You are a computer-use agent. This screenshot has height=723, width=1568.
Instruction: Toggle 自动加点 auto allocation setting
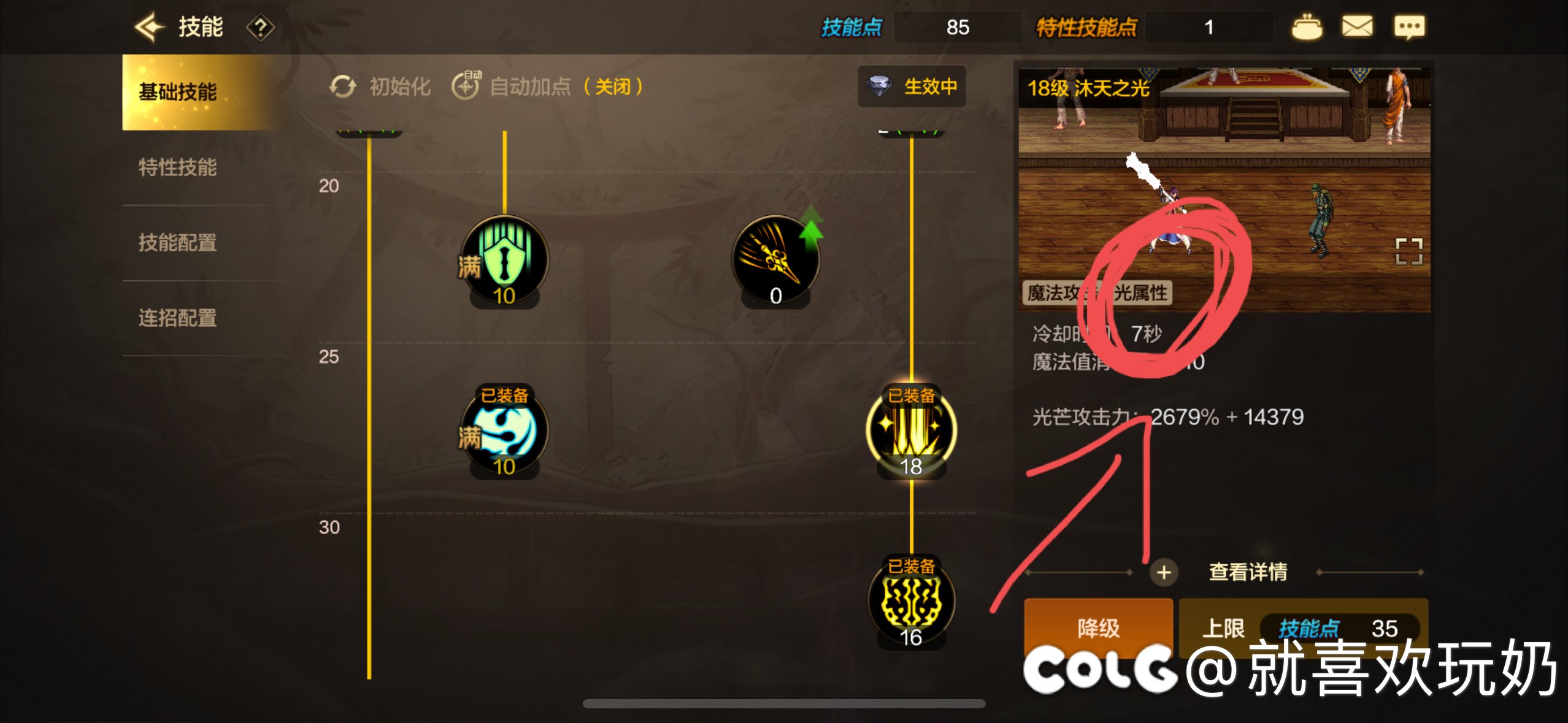tap(547, 86)
